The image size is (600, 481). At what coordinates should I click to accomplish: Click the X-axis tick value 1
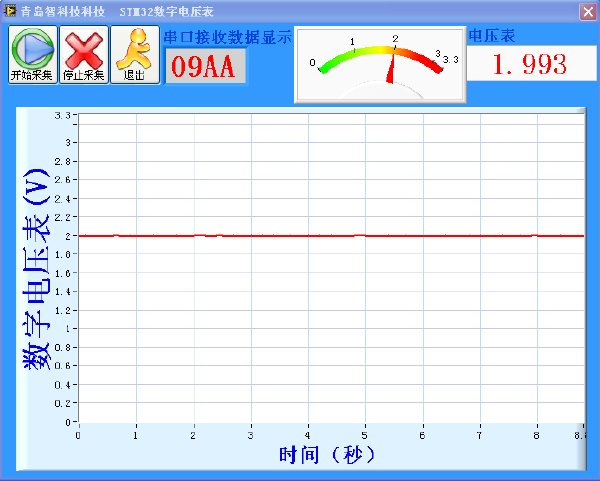tap(135, 435)
